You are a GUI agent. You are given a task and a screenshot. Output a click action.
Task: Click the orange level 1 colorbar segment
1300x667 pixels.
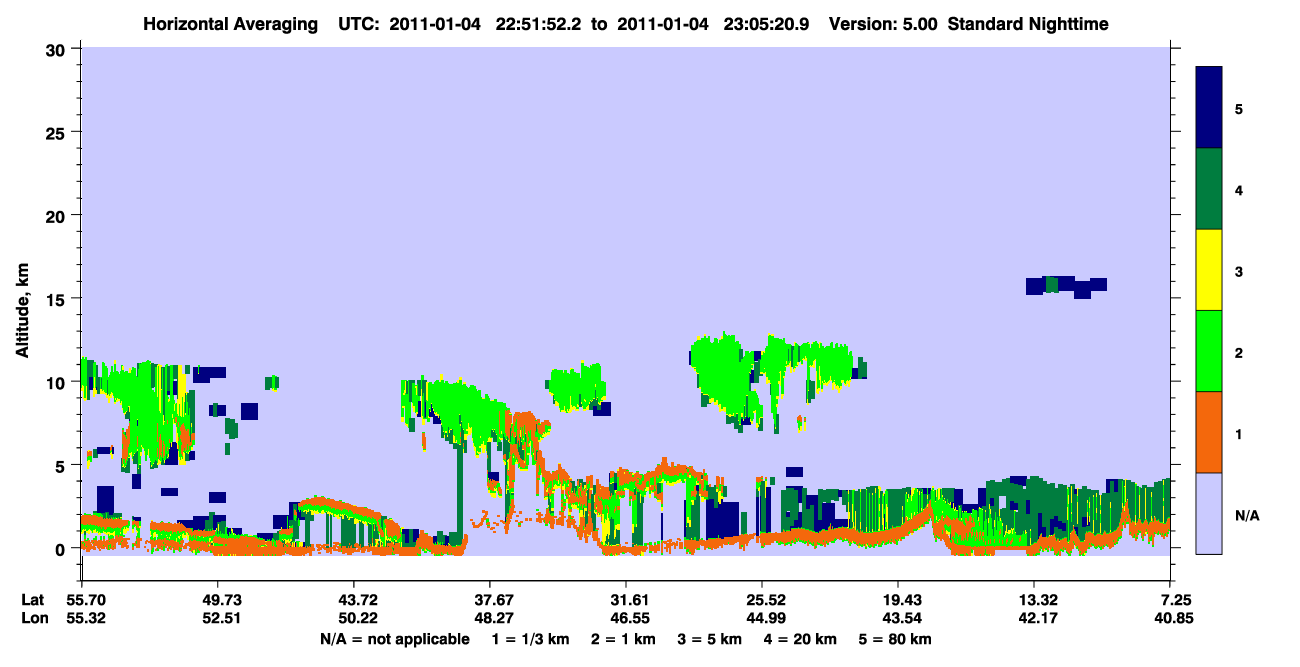click(x=1209, y=432)
